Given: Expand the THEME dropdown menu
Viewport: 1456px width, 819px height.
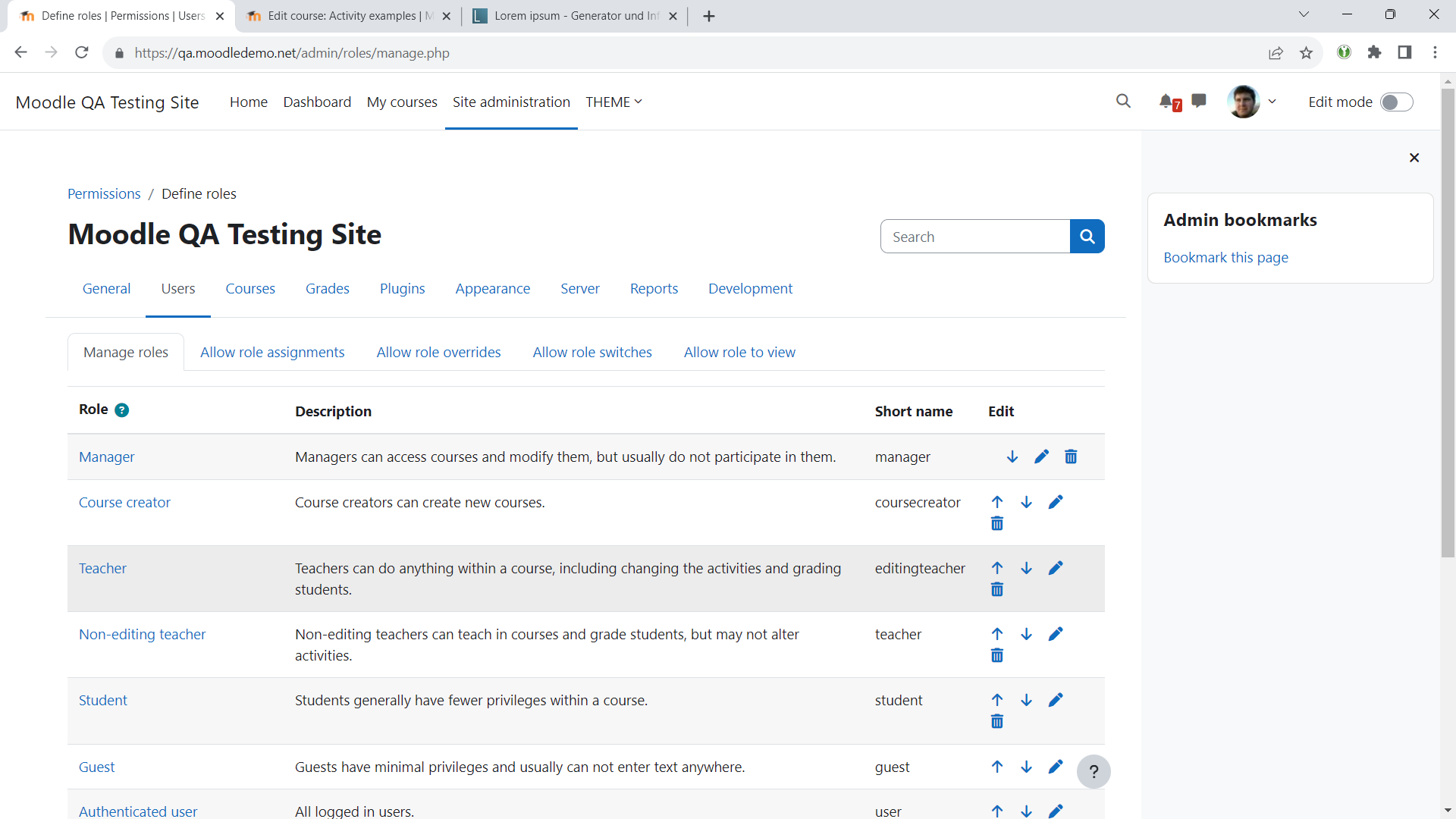Looking at the screenshot, I should coord(613,102).
